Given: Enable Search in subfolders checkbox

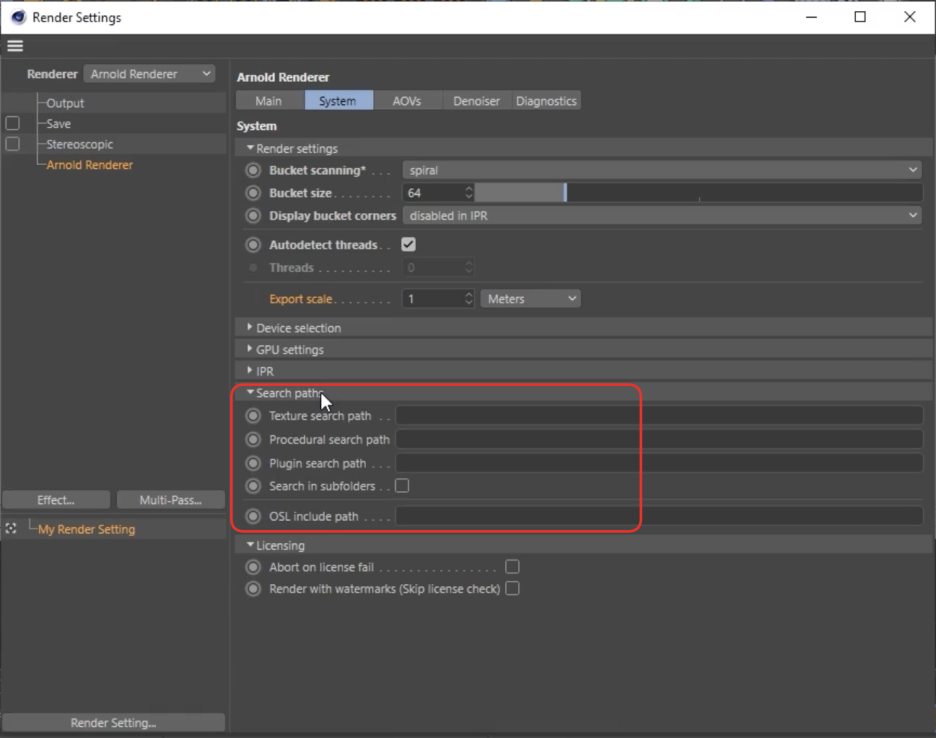Looking at the screenshot, I should tap(402, 485).
